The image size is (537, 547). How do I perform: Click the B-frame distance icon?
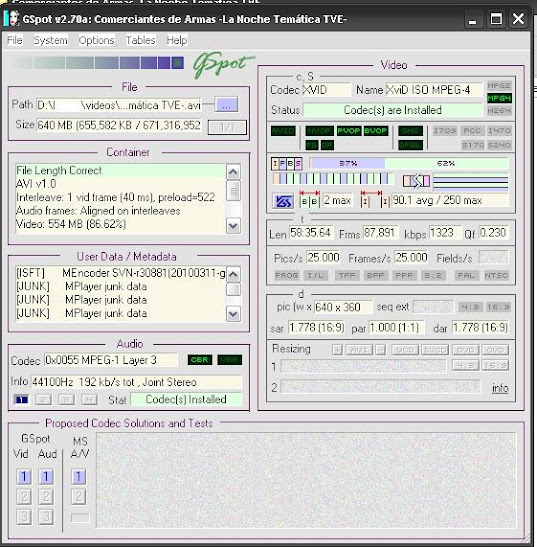pos(309,199)
